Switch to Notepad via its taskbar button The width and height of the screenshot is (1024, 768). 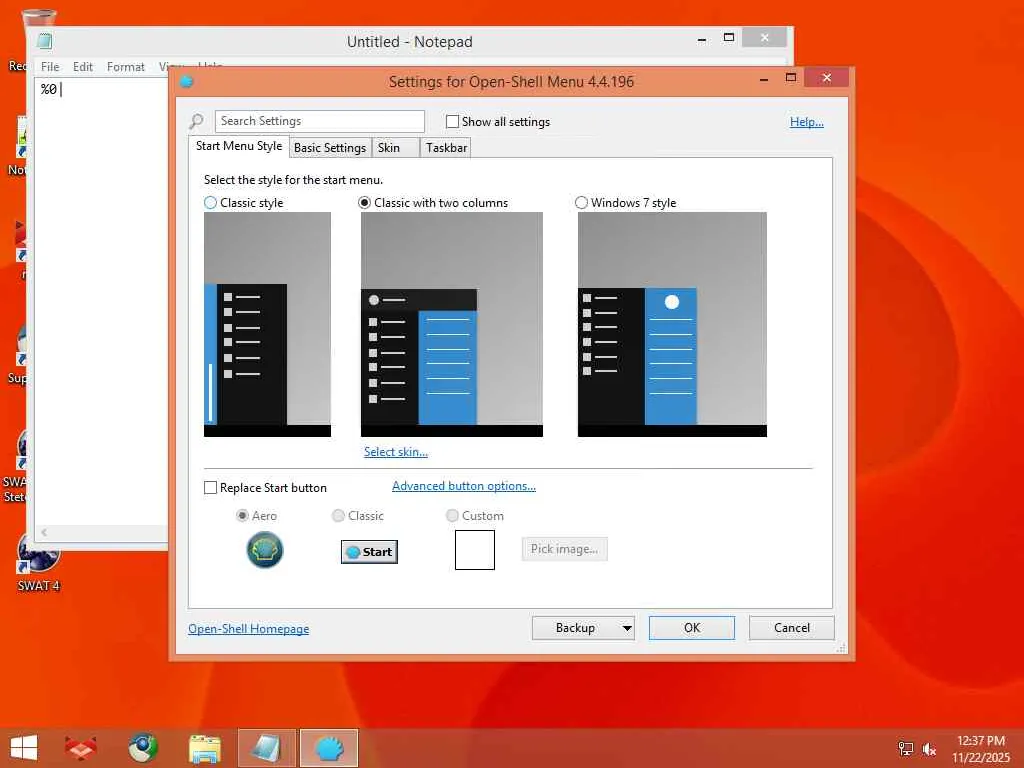[266, 748]
